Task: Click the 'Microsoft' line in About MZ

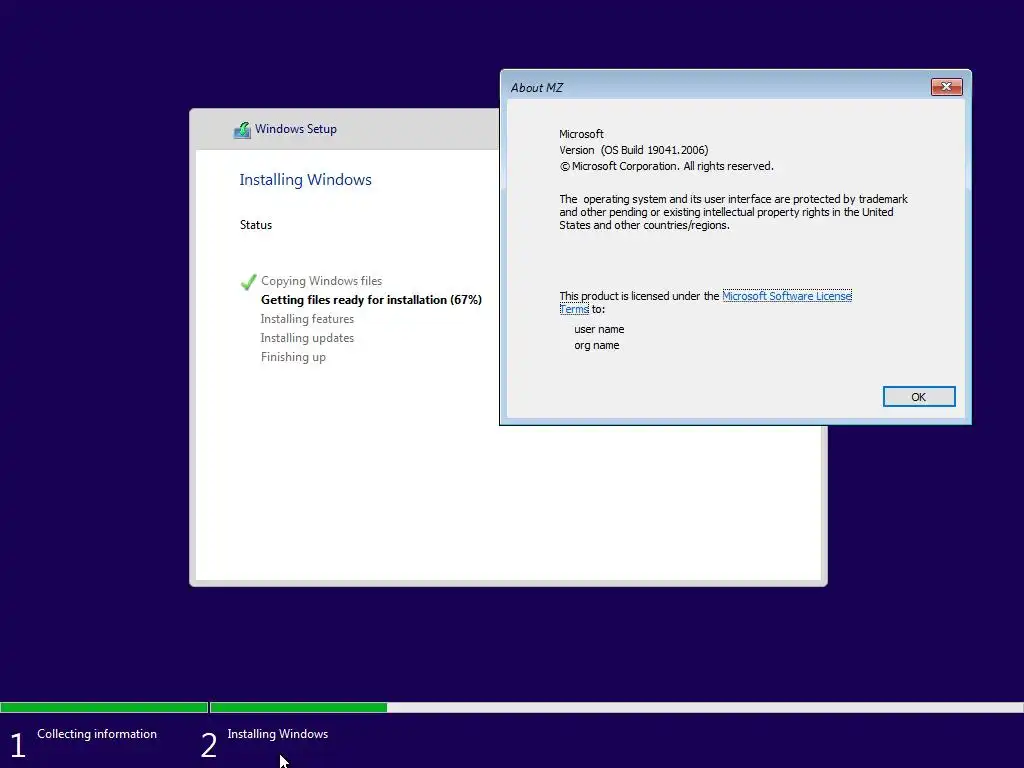Action: coord(581,134)
